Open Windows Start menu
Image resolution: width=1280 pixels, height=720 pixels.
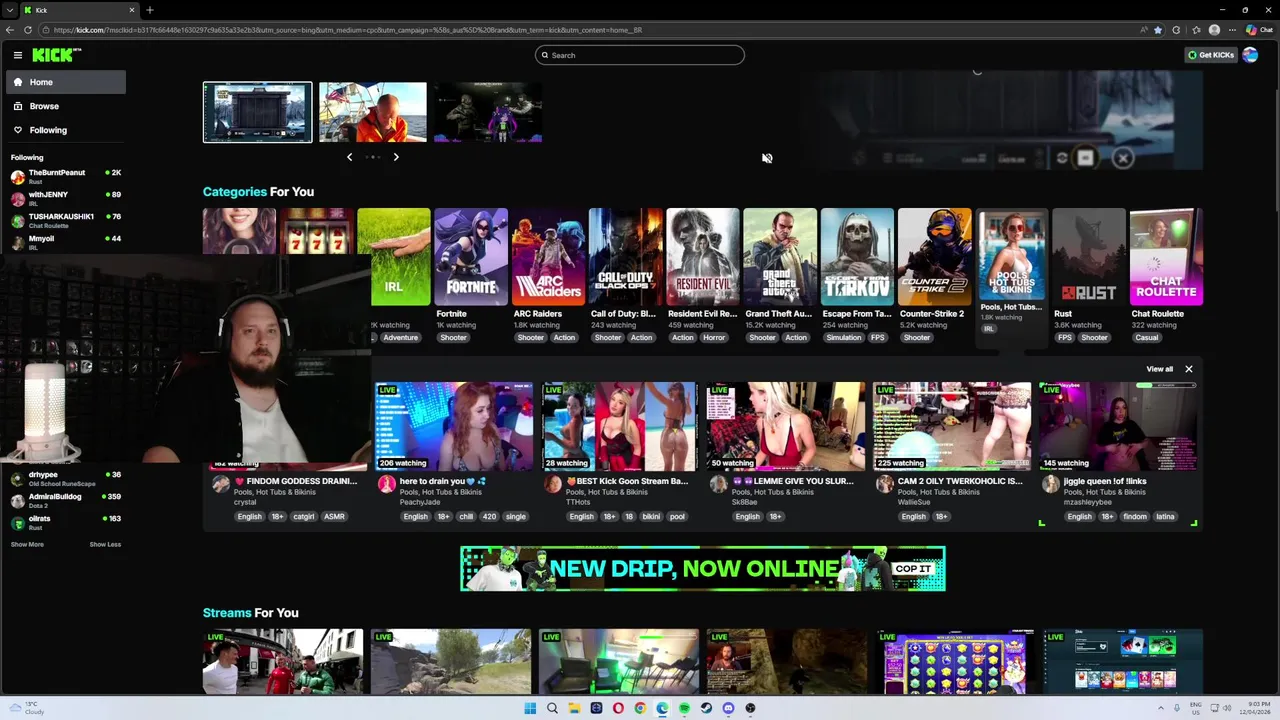tap(530, 708)
